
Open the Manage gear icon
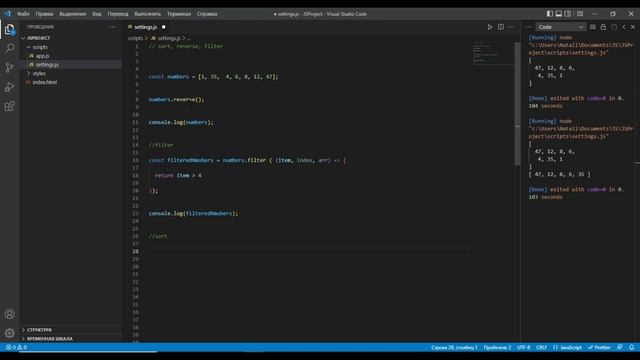9,333
